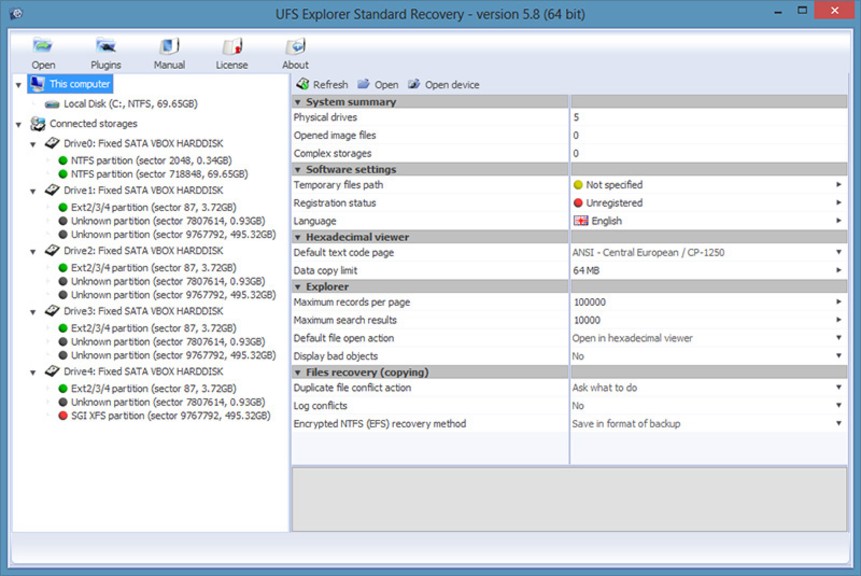Click the Language English setting value
The image size is (861, 576).
[606, 221]
